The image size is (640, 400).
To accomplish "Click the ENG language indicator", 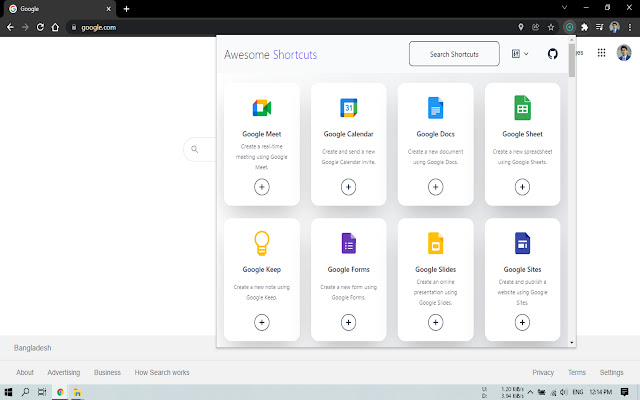I will [x=578, y=392].
